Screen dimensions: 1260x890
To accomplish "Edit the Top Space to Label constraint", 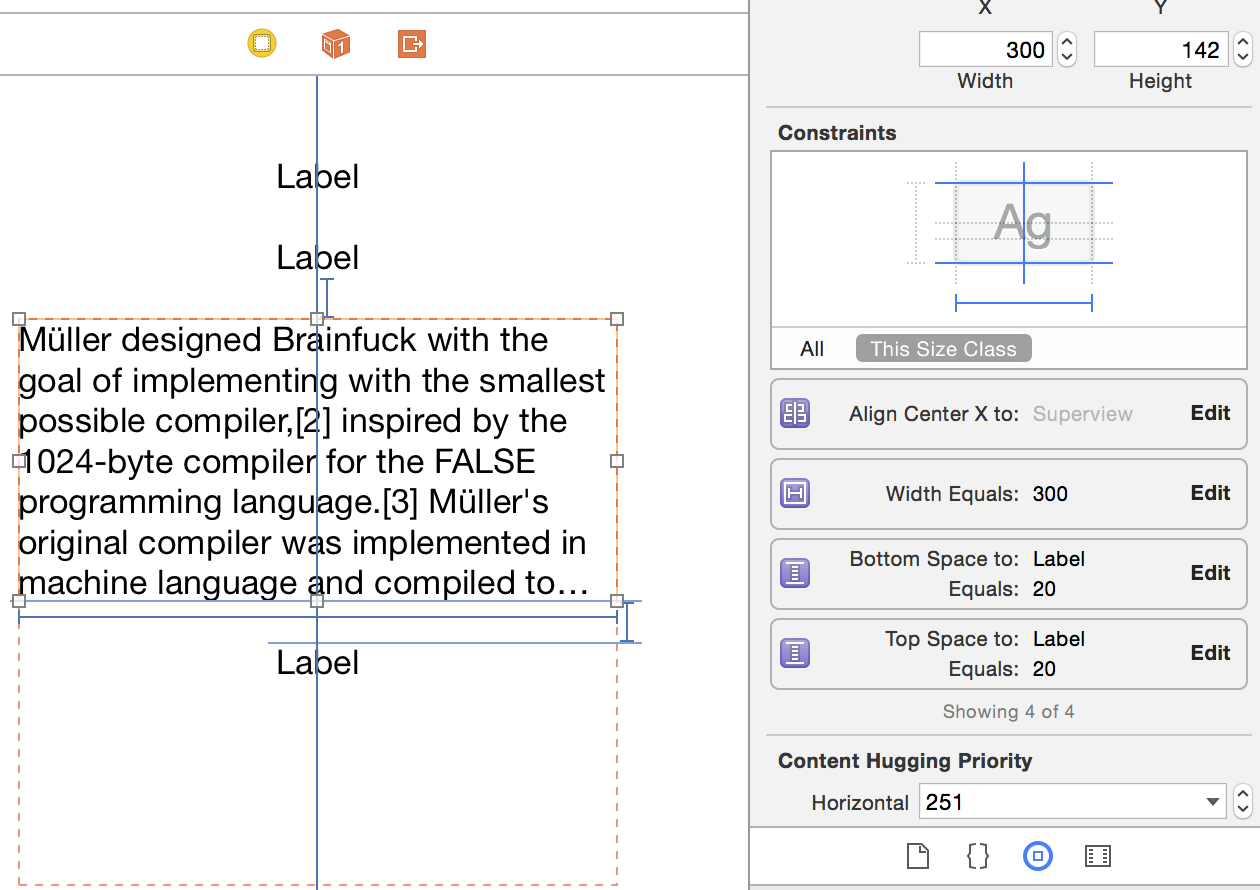I will tap(1210, 653).
